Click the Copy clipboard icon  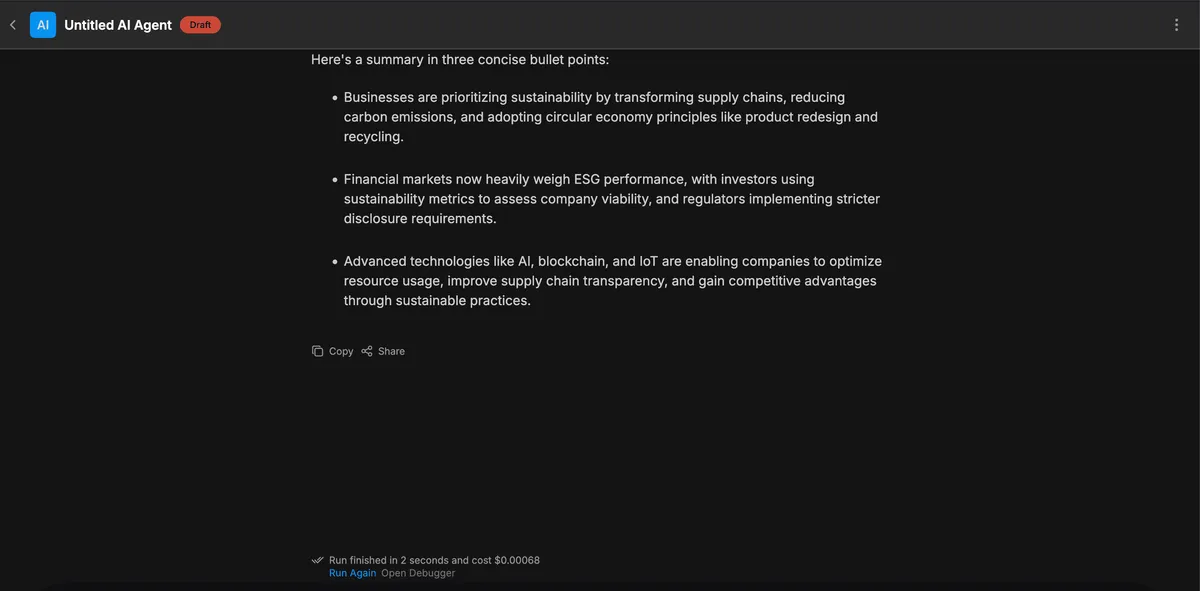pos(317,351)
